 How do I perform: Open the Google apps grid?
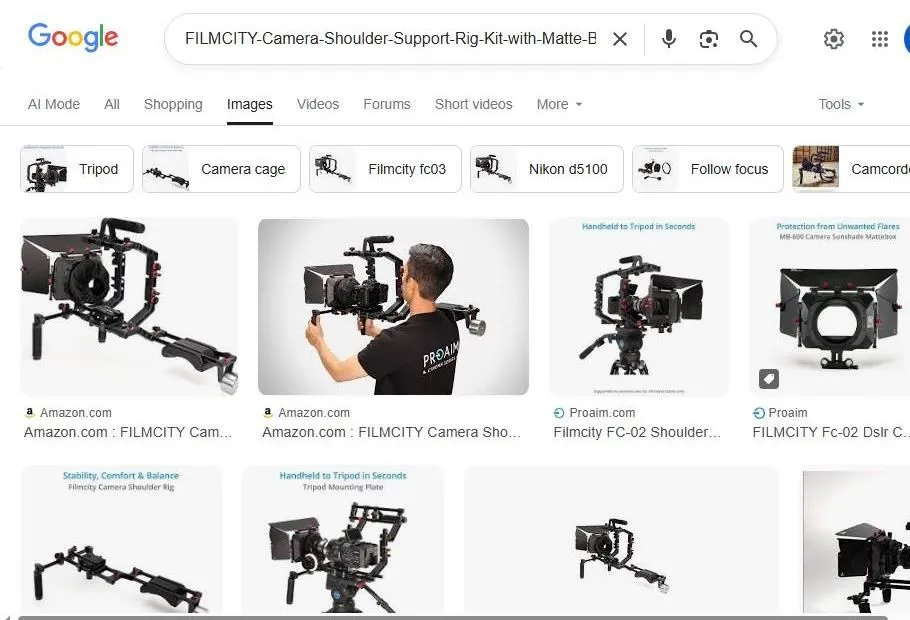[x=879, y=39]
